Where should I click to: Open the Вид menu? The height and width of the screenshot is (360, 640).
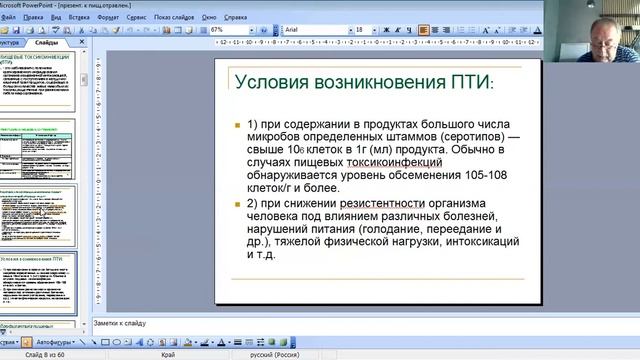56,18
